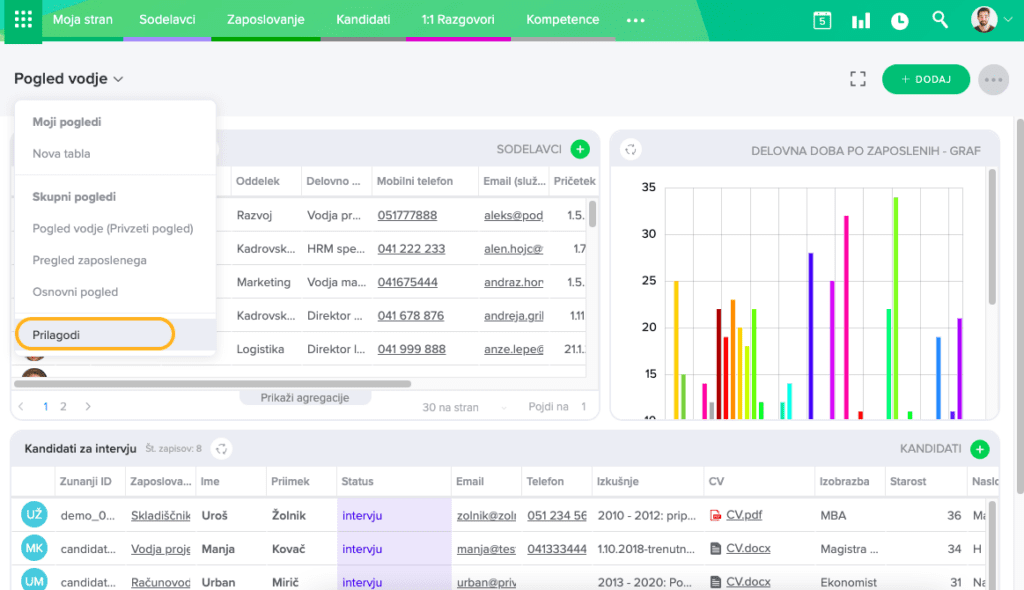Add new record in Sodelavci widget
Screen dimensions: 1024x590
coord(580,149)
